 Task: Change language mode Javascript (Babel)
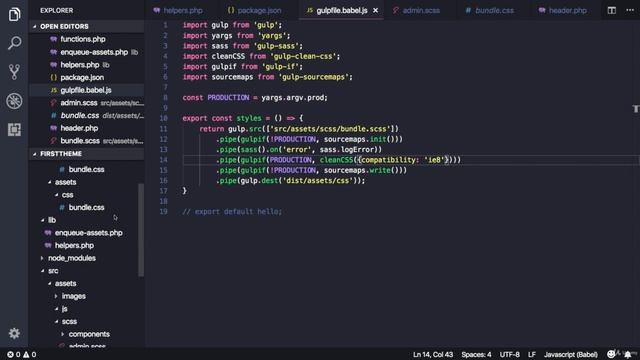click(571, 355)
